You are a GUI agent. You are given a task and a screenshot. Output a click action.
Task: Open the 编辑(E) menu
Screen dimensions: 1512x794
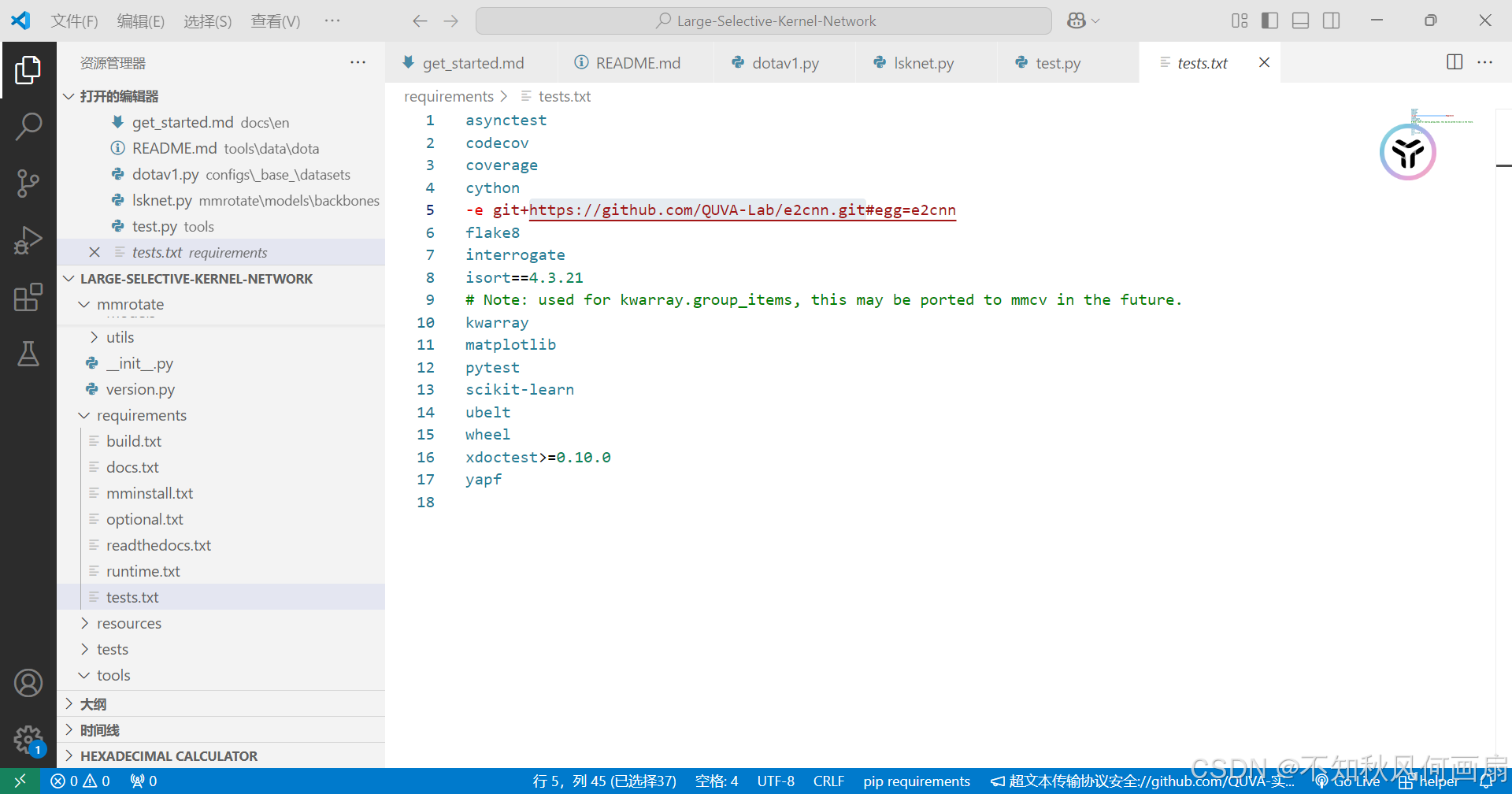coord(141,21)
